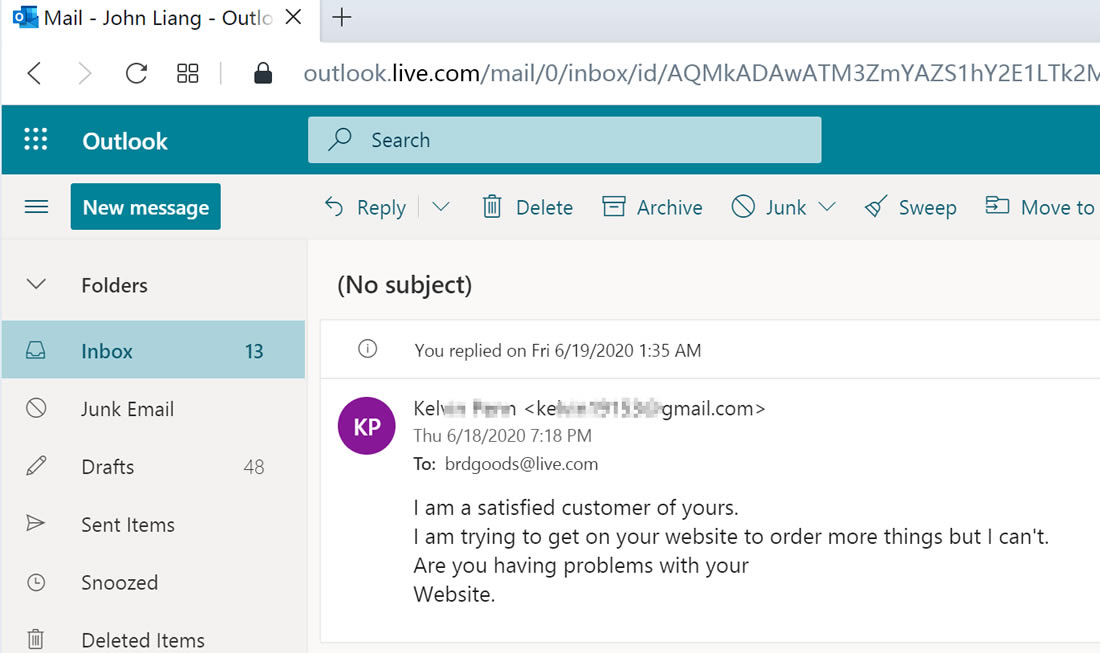Focus the Search box
The height and width of the screenshot is (653, 1100).
coord(565,140)
